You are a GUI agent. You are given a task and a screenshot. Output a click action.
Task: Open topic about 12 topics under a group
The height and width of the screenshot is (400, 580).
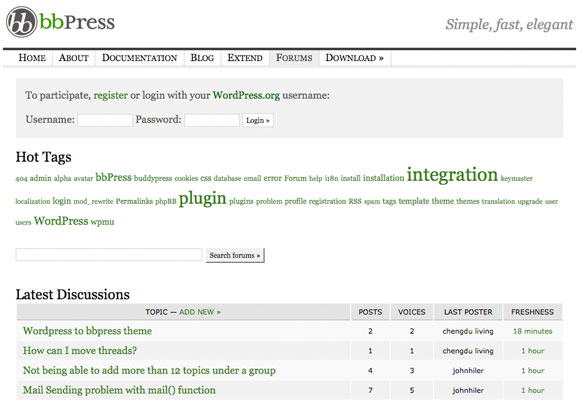[x=149, y=370]
